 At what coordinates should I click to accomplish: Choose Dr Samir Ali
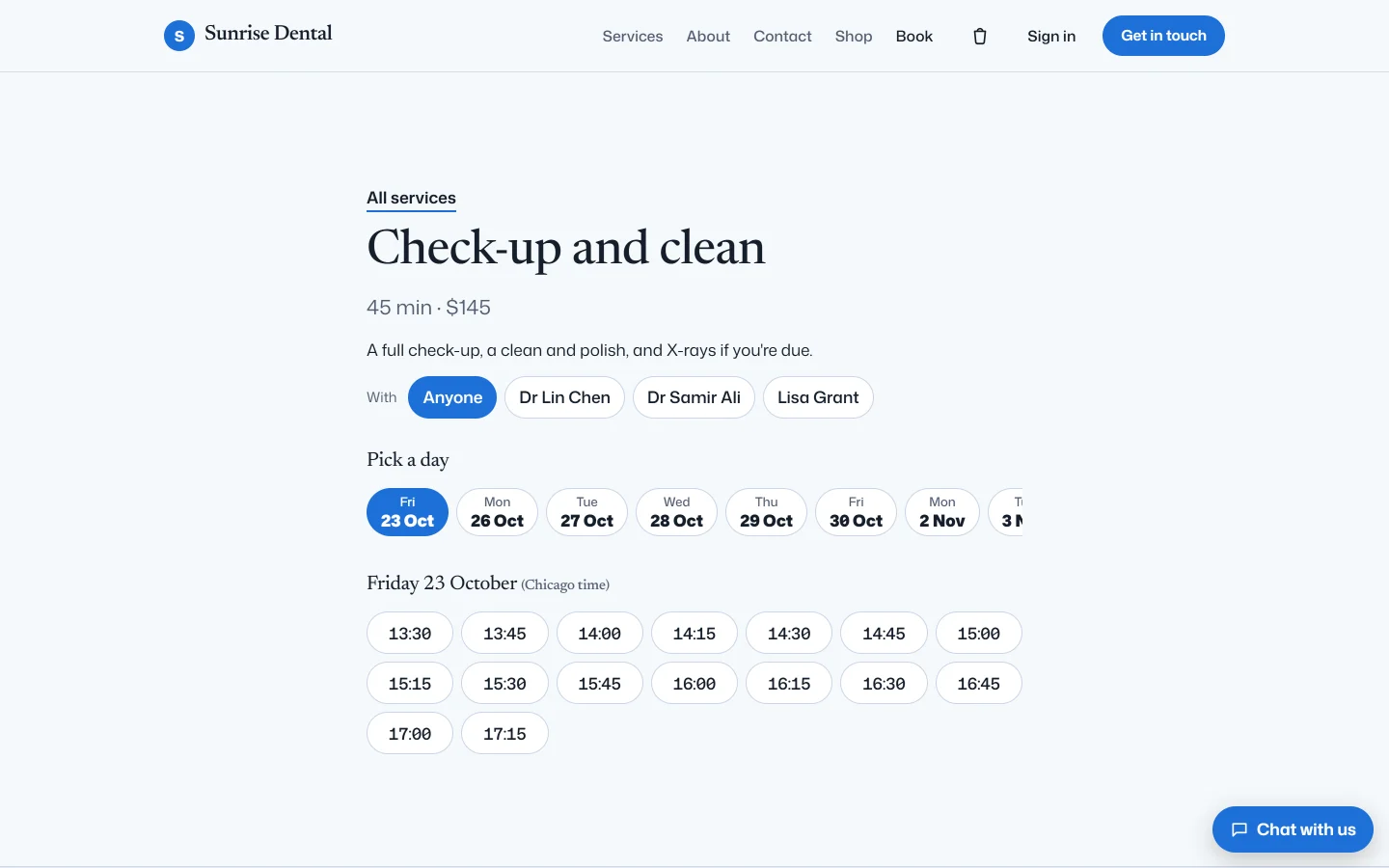coord(694,397)
